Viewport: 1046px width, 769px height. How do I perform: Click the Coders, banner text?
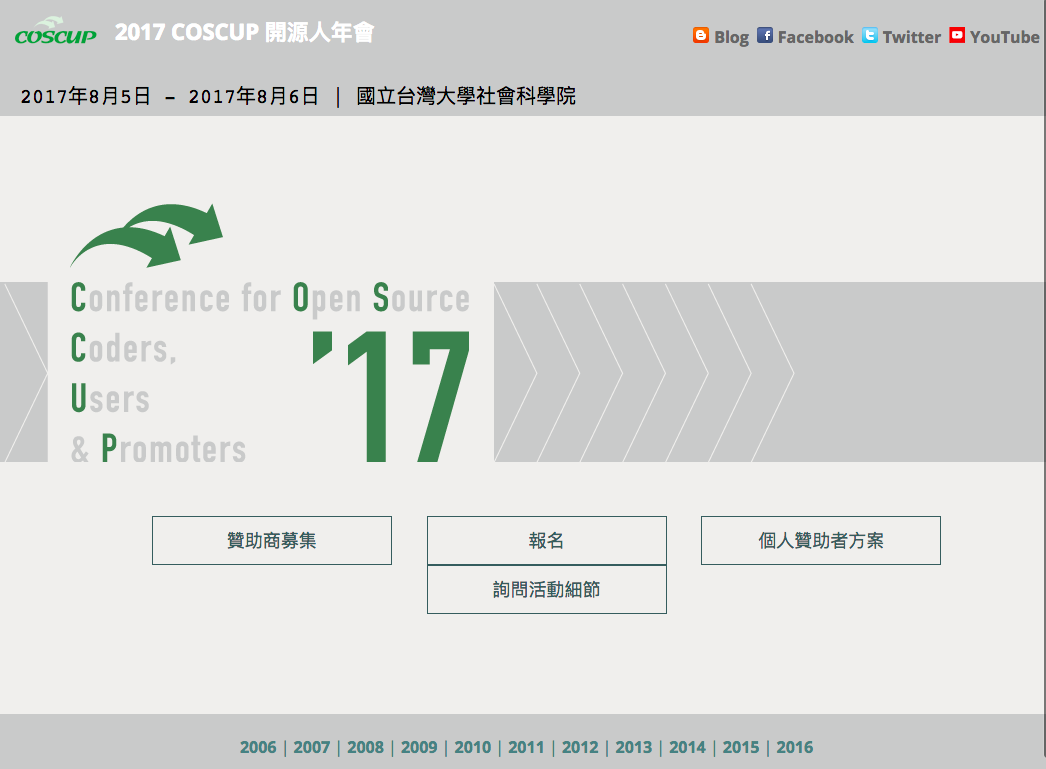tap(123, 349)
